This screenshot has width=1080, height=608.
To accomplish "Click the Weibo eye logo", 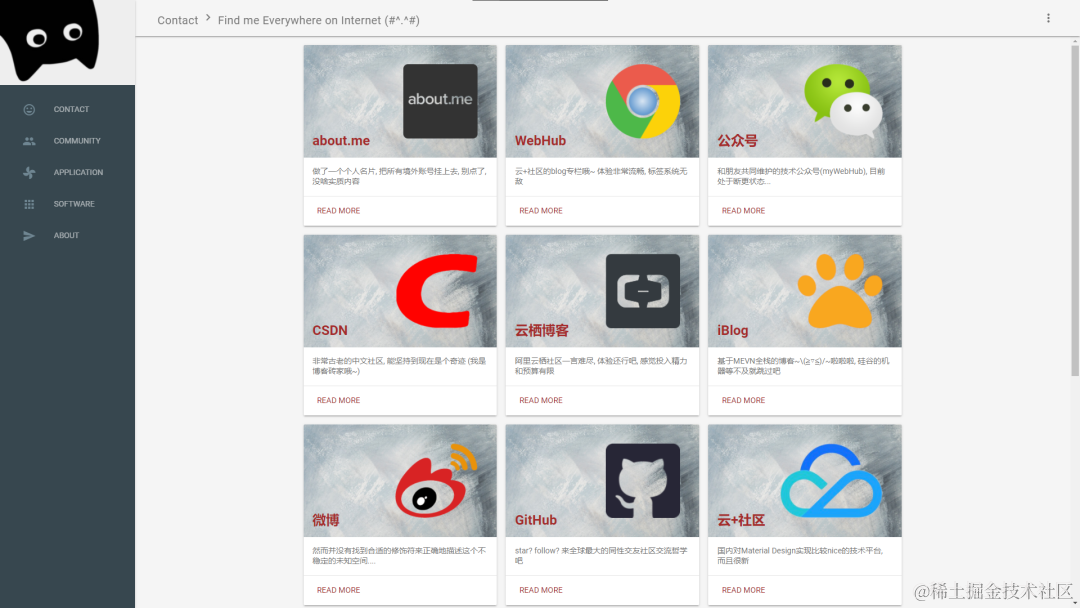I will click(436, 481).
